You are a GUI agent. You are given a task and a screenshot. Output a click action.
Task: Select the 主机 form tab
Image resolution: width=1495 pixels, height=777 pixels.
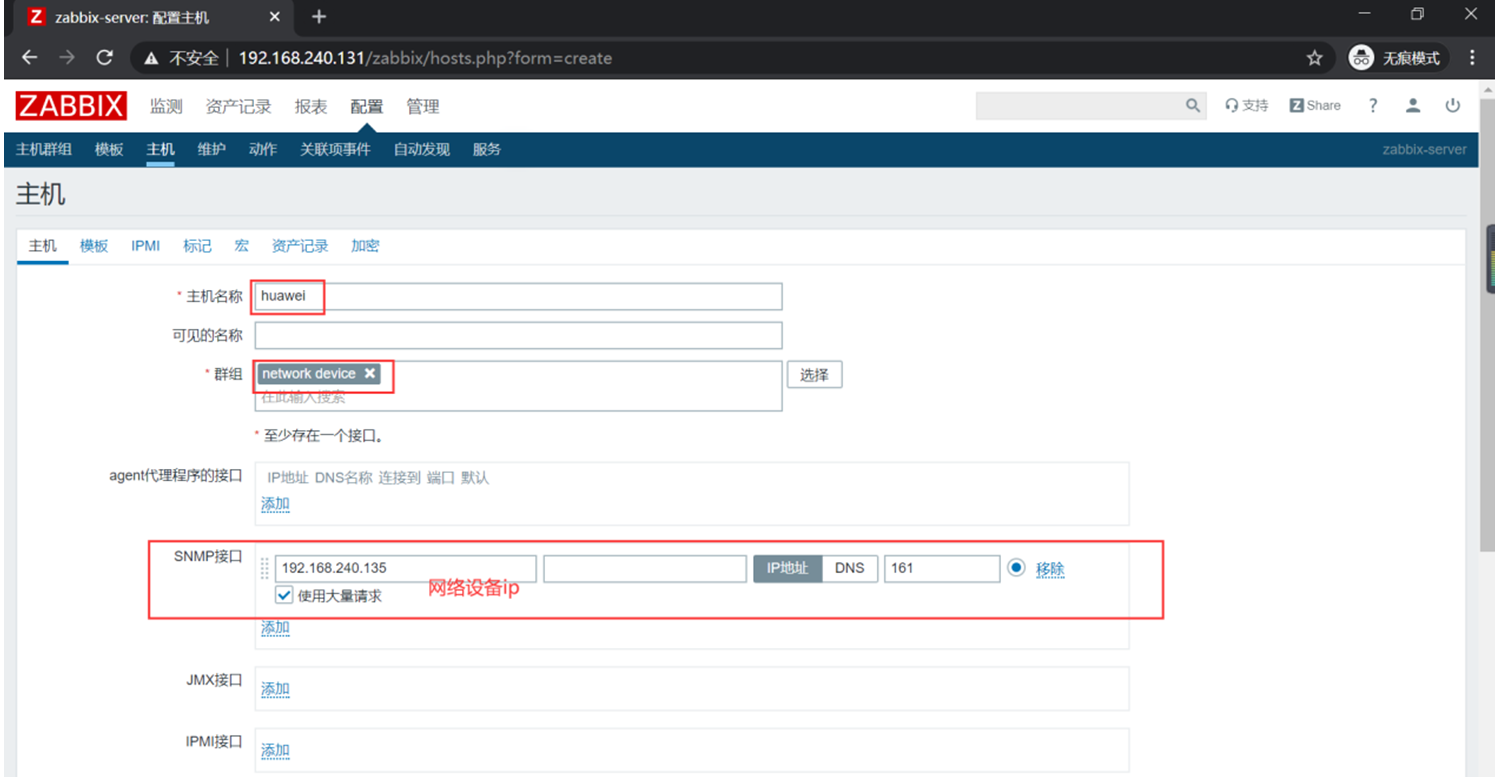(x=43, y=245)
